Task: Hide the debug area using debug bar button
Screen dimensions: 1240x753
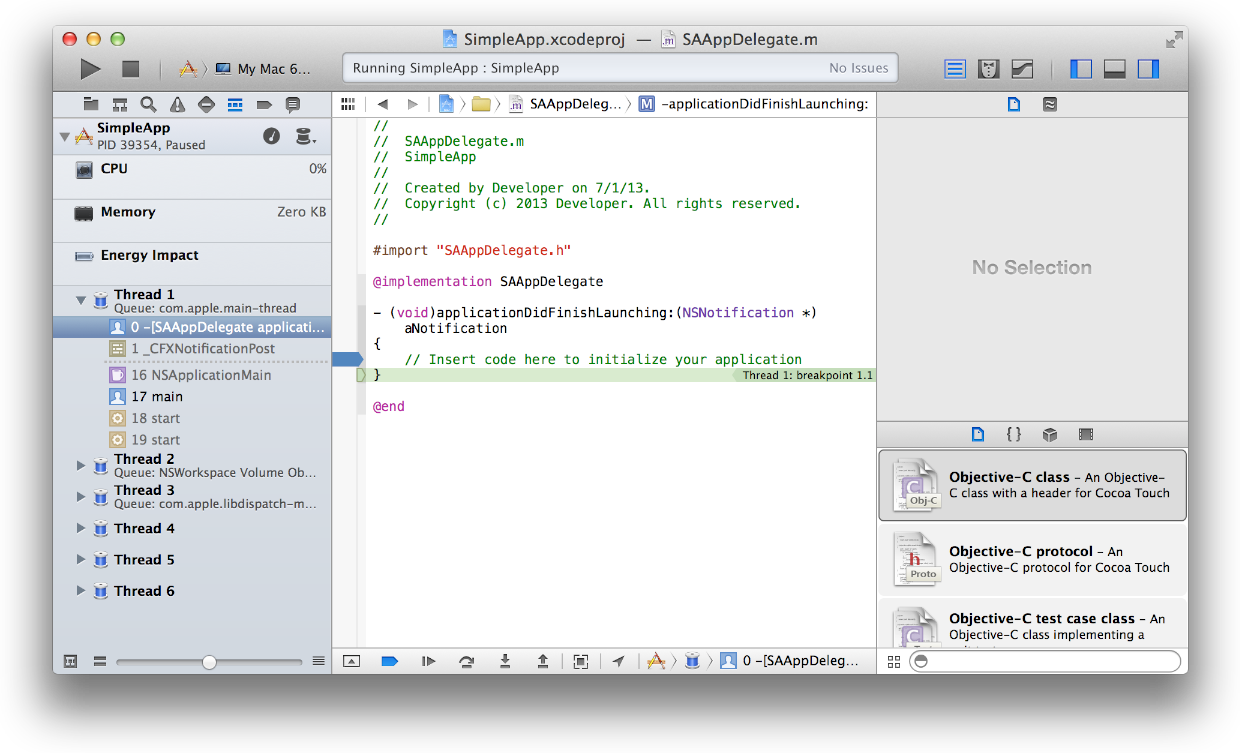Action: click(x=351, y=661)
